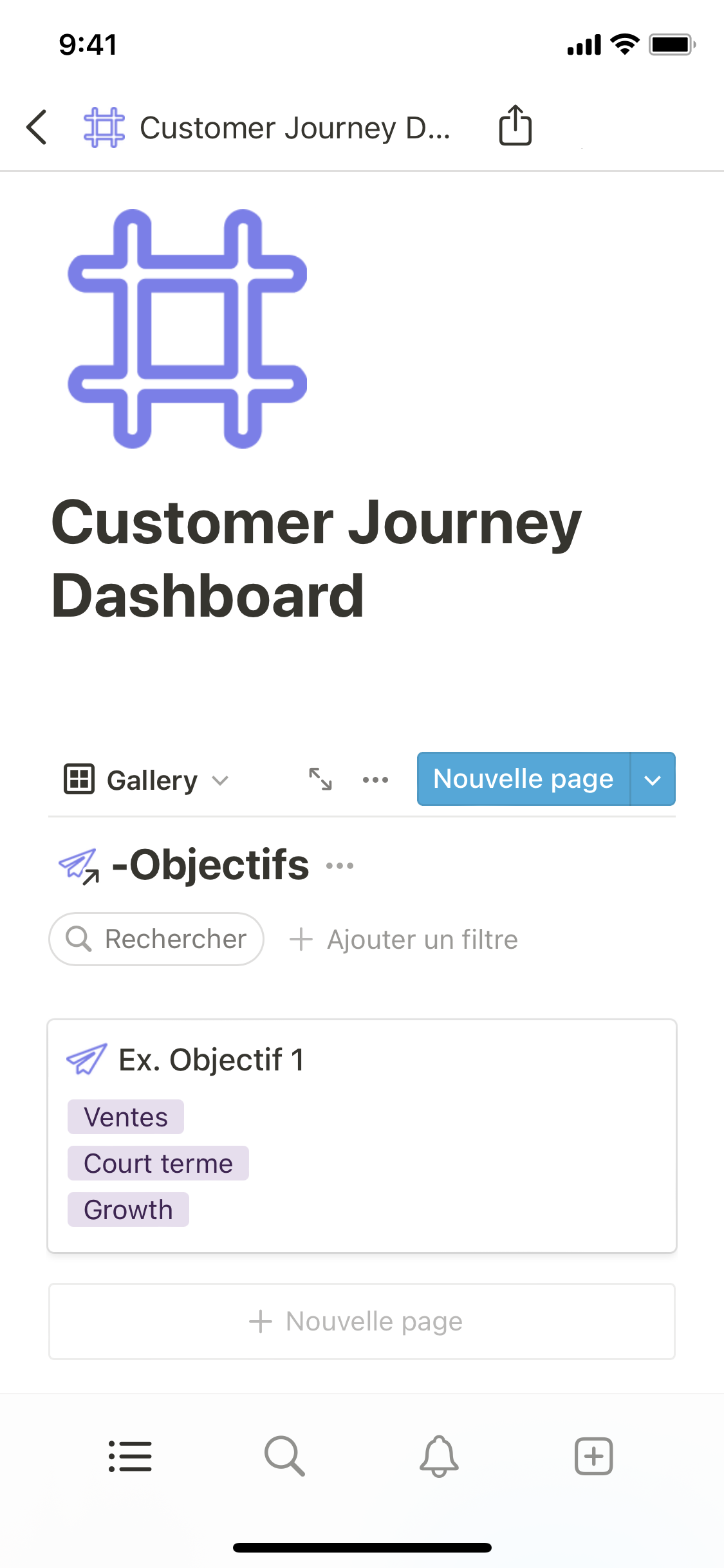This screenshot has height=1568, width=724.
Task: Tap Customer Journey D... breadcrumb title
Action: coord(295,128)
